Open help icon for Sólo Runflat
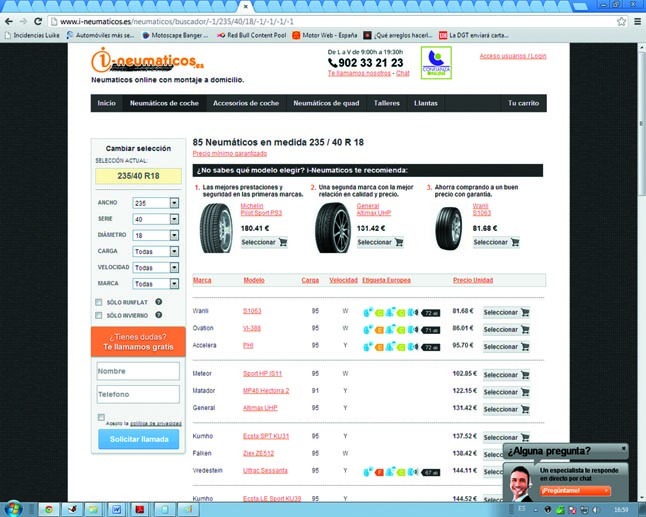Image resolution: width=646 pixels, height=517 pixels. [x=159, y=302]
